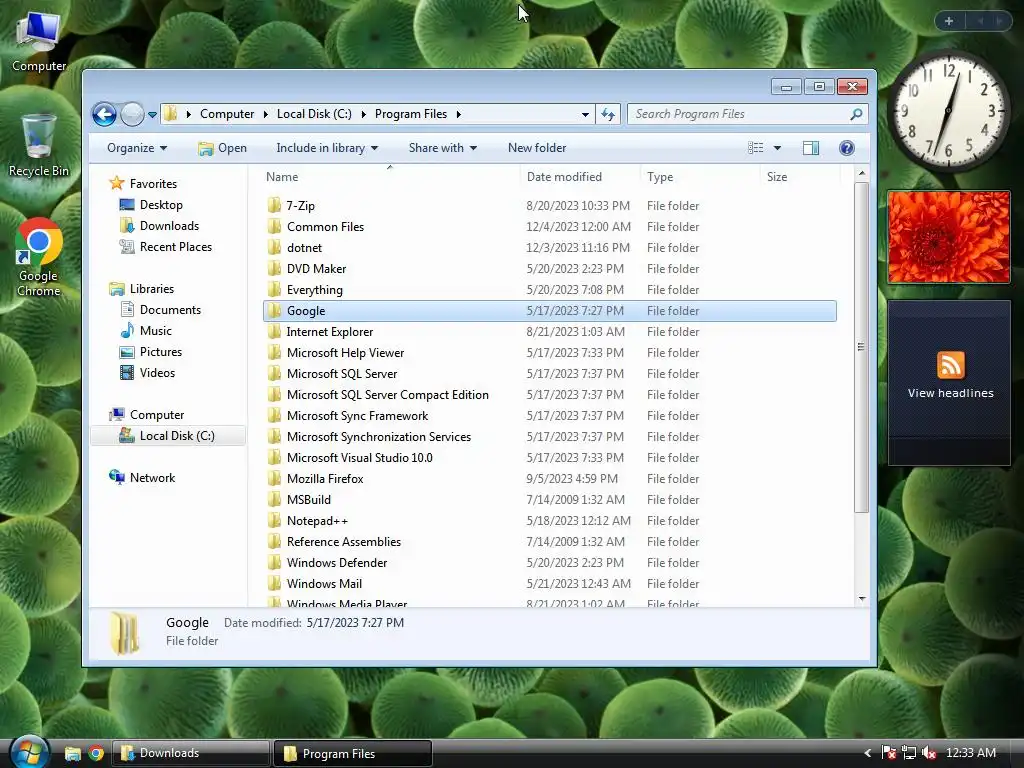Open Google Chrome desktop shortcut
Viewport: 1024px width, 768px height.
39,257
